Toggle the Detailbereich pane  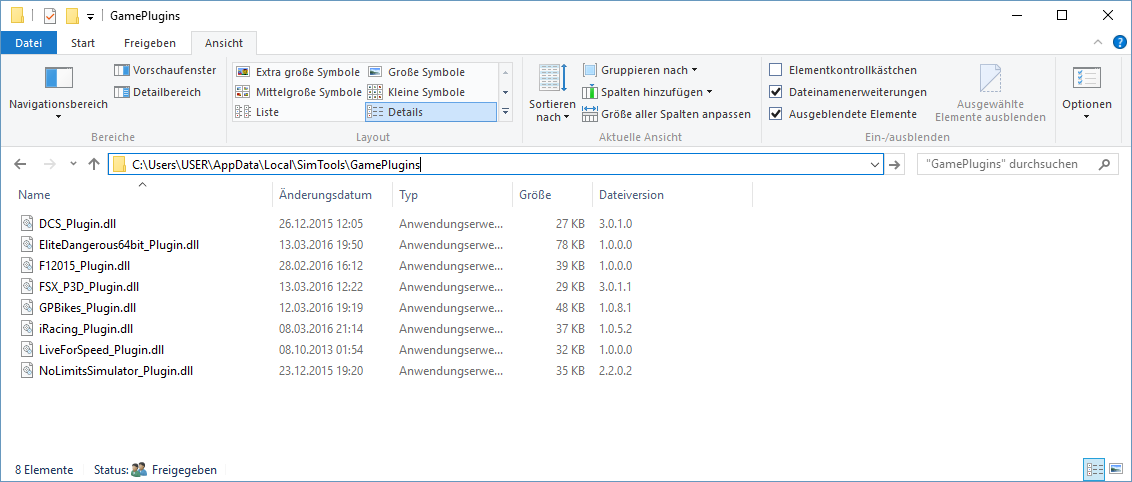coord(157,92)
